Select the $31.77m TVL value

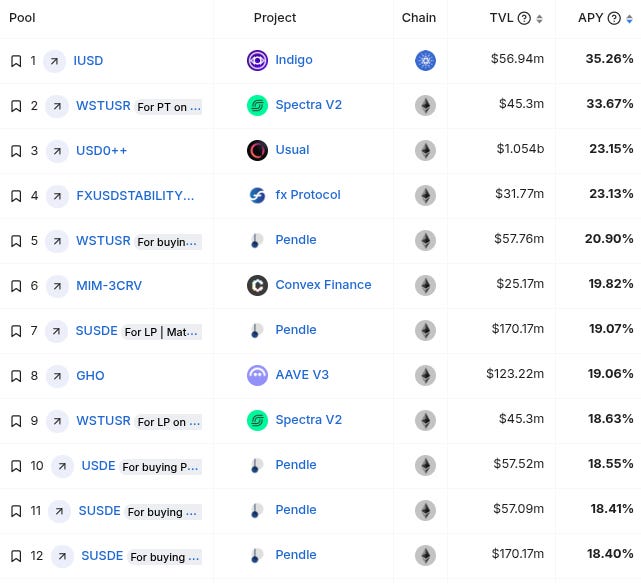[520, 194]
